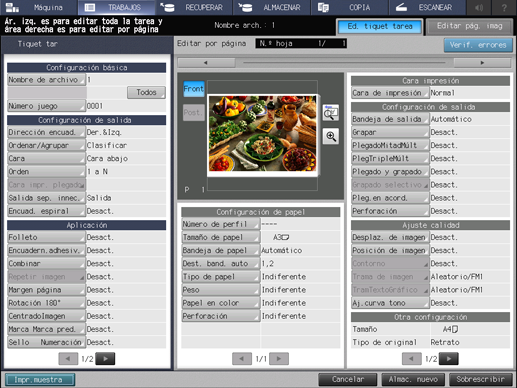The height and width of the screenshot is (388, 517).
Task: Open Encuad. espiral setting
Action: pyautogui.click(x=46, y=211)
